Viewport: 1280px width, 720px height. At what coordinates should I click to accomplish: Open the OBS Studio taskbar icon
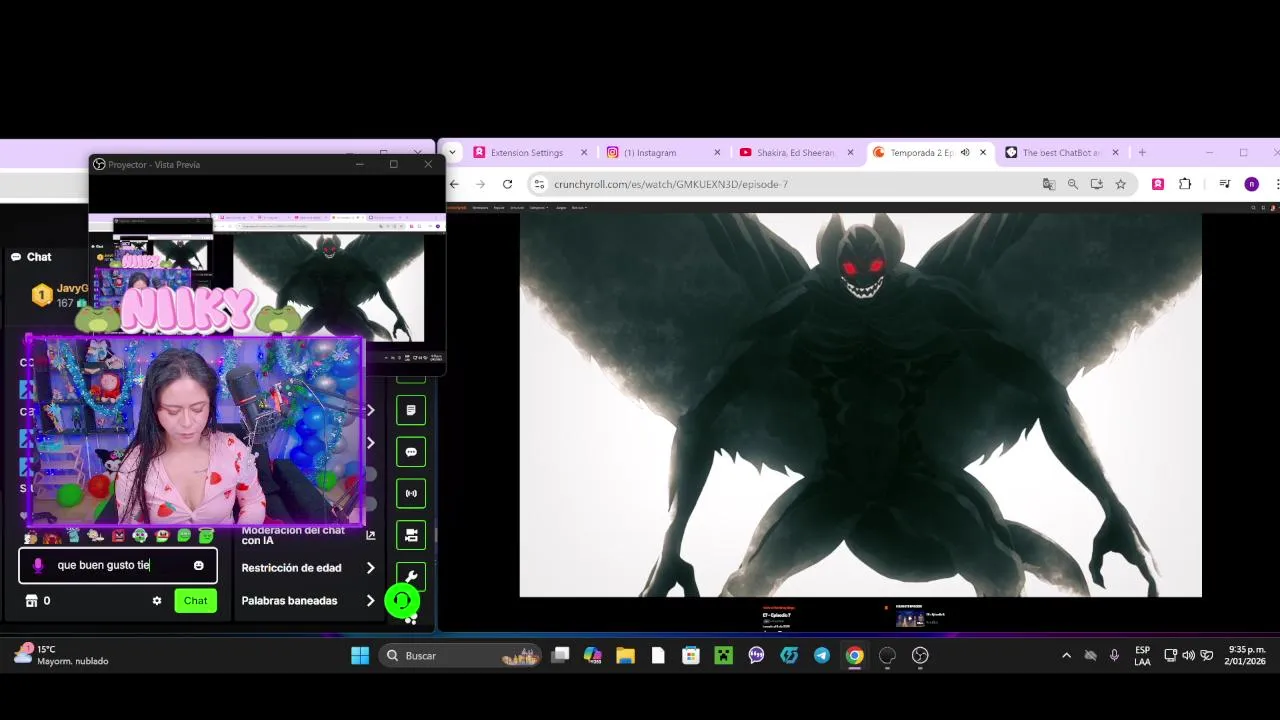click(x=920, y=656)
